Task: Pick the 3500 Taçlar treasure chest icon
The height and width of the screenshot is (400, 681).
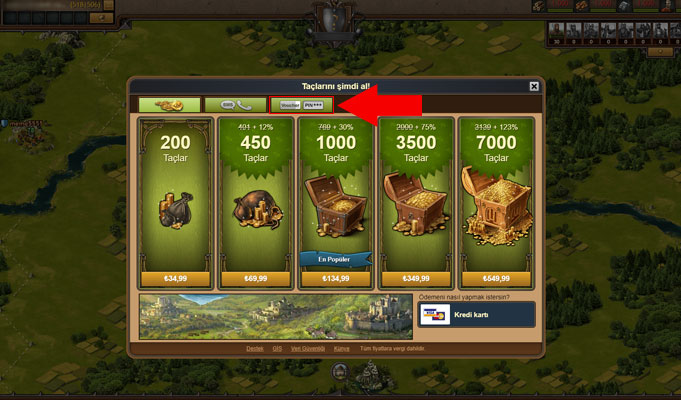Action: [416, 204]
